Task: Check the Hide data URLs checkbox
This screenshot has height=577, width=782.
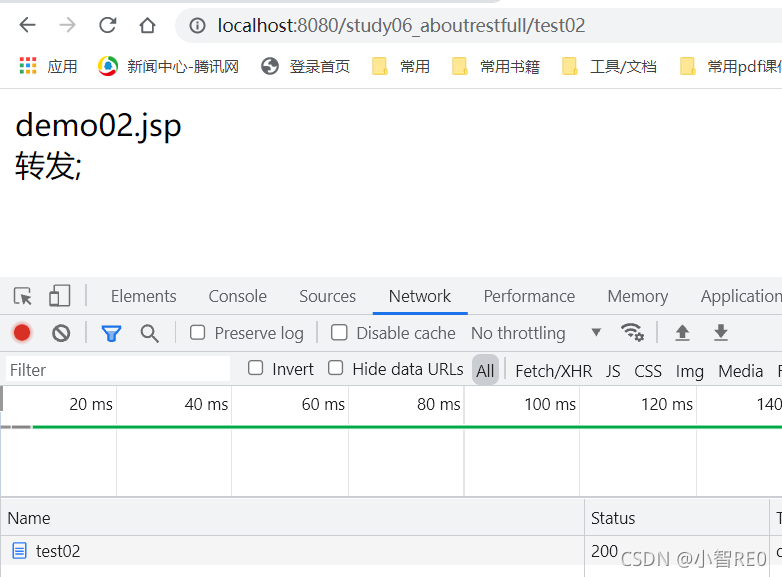Action: 336,368
